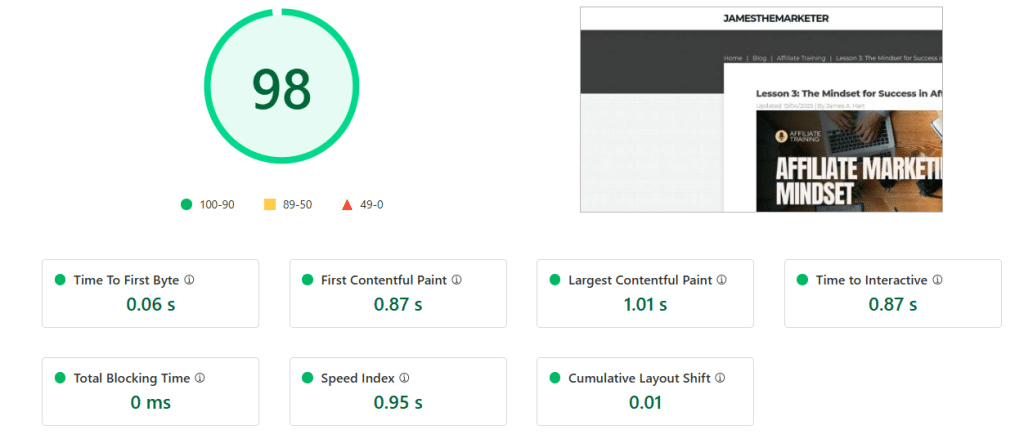Click the Time To First Byte card
1024x439 pixels.
point(150,293)
